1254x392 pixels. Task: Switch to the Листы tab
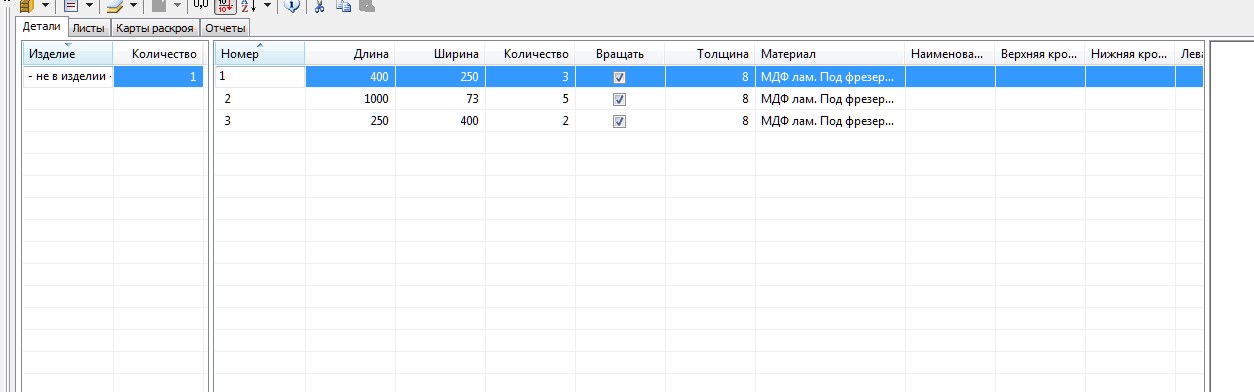click(89, 28)
